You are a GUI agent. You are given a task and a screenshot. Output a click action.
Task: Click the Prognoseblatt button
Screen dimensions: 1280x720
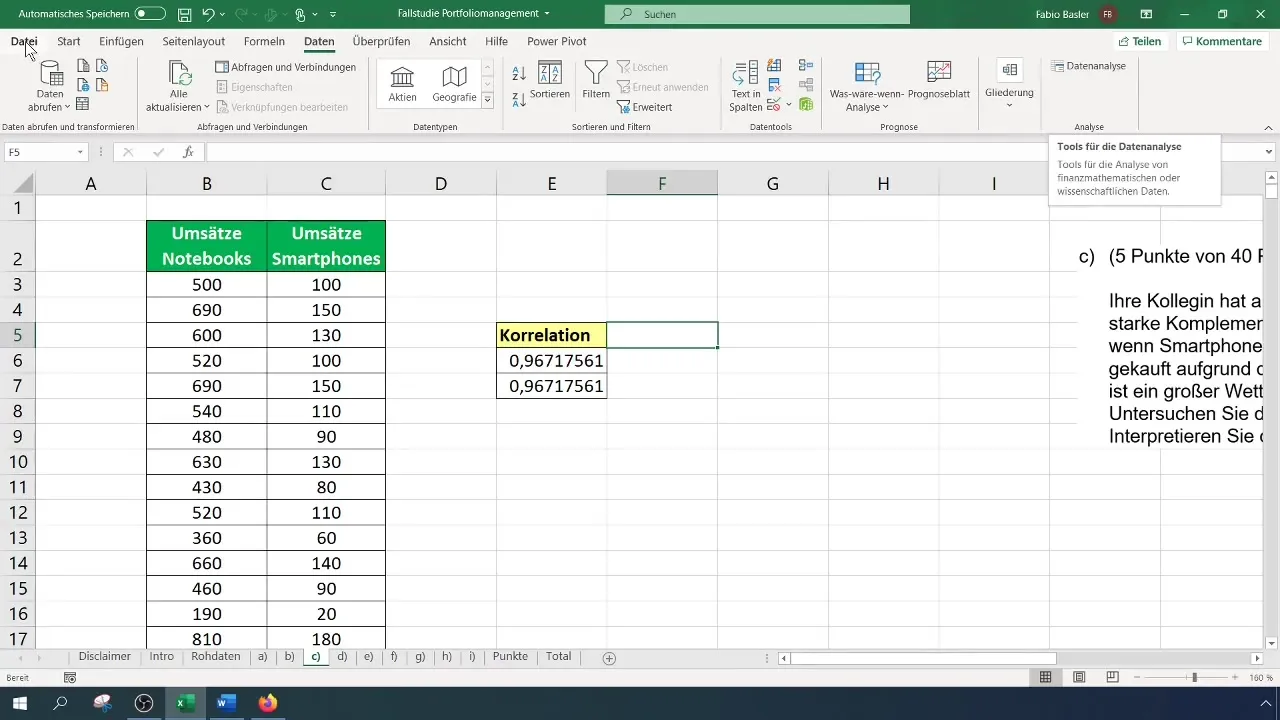click(938, 81)
